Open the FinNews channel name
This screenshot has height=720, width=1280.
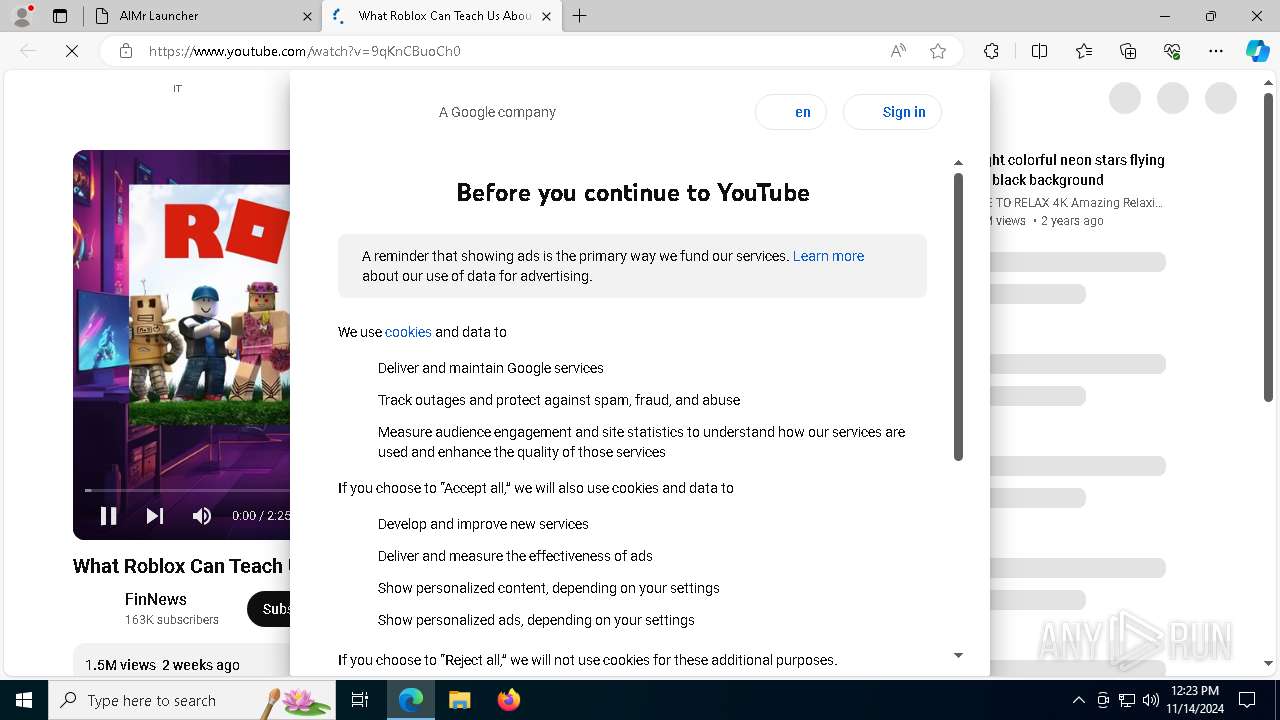pyautogui.click(x=156, y=599)
